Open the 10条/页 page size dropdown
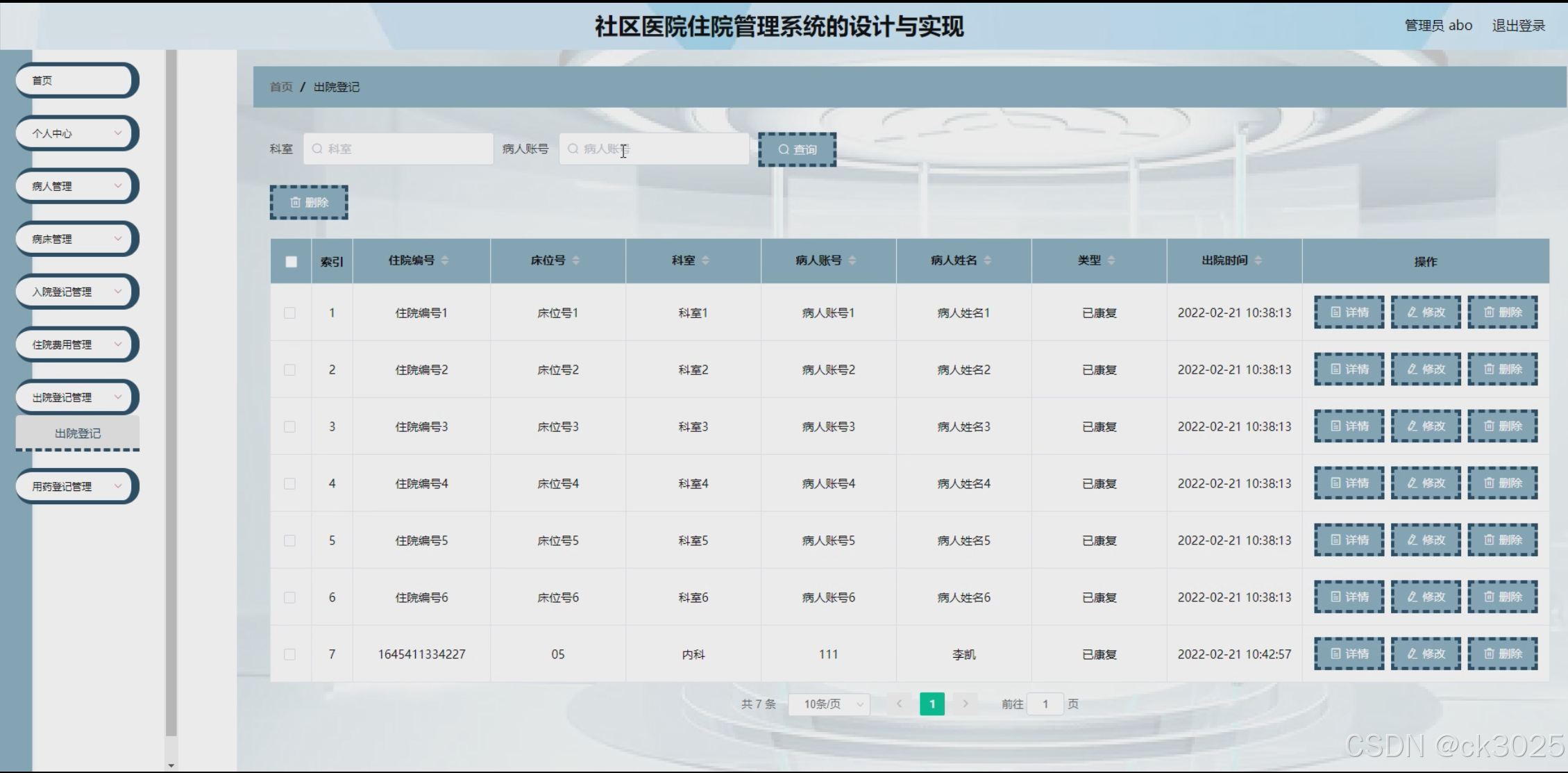Image resolution: width=1568 pixels, height=773 pixels. [x=829, y=704]
